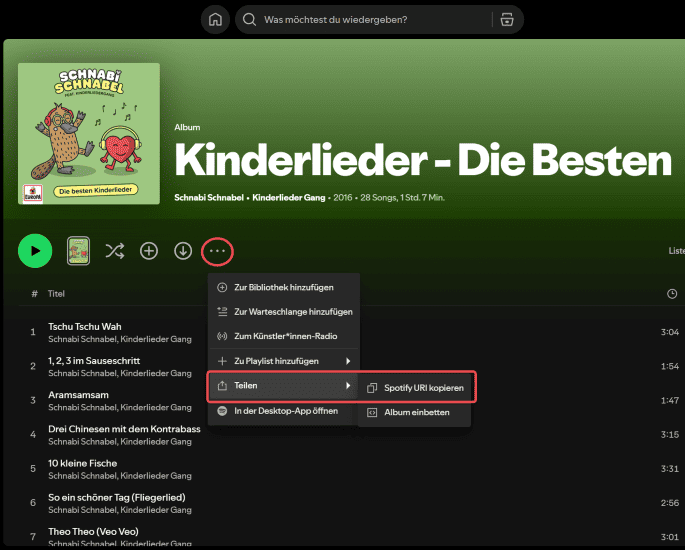
Task: Click duration 3:04 of track 1
Action: click(x=670, y=332)
